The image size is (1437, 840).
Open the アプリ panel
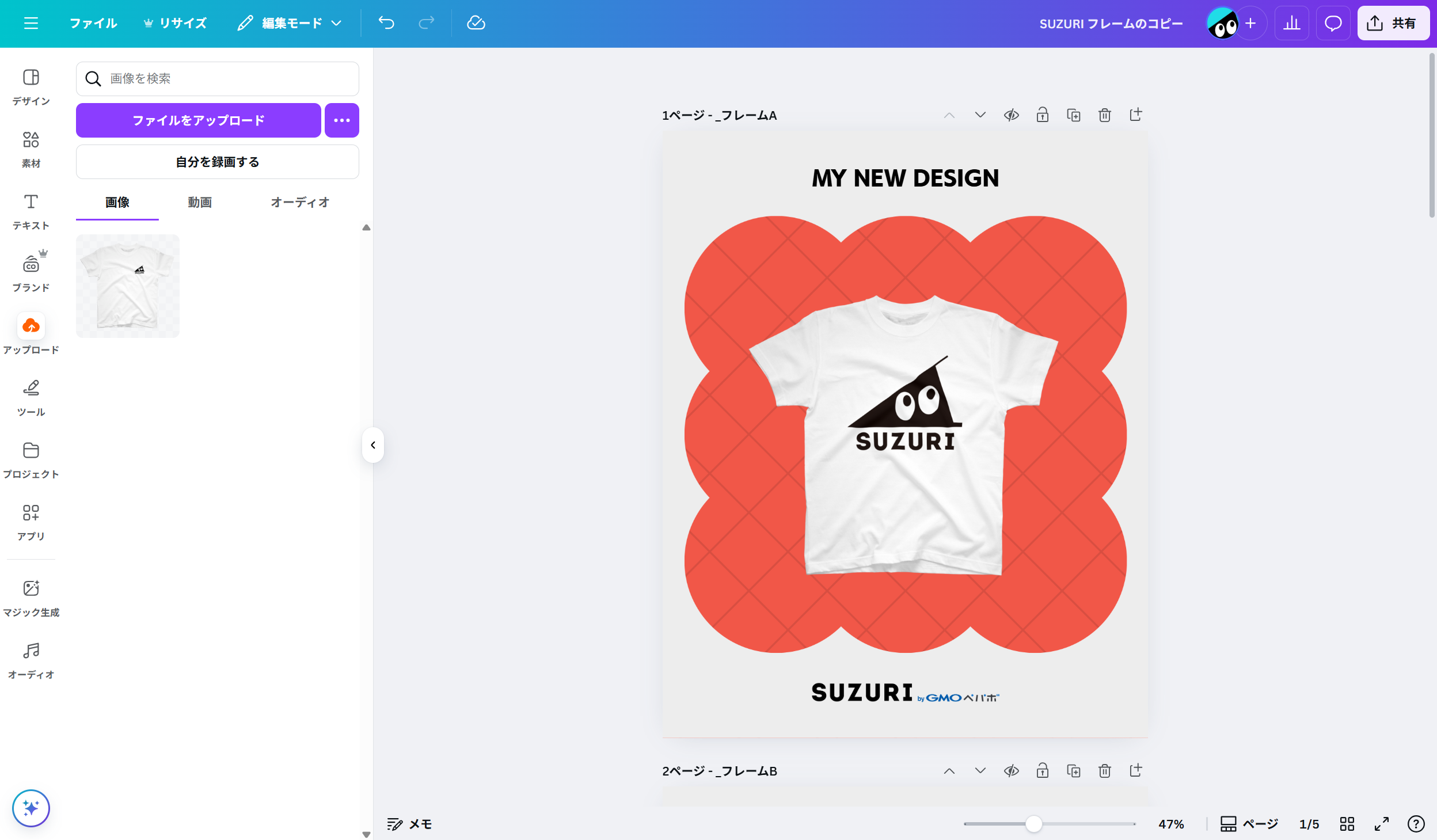click(x=31, y=522)
